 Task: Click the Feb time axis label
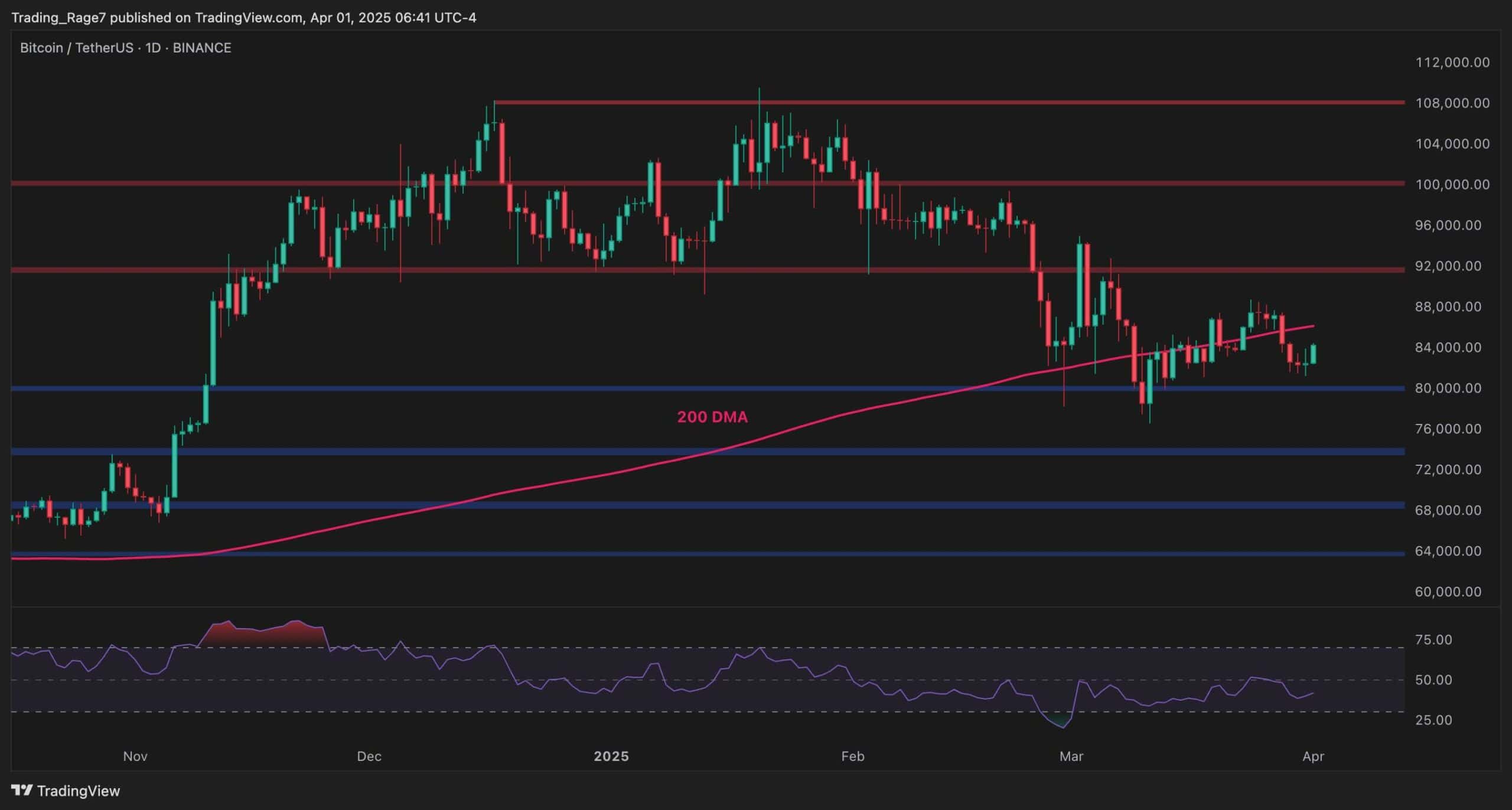point(852,756)
